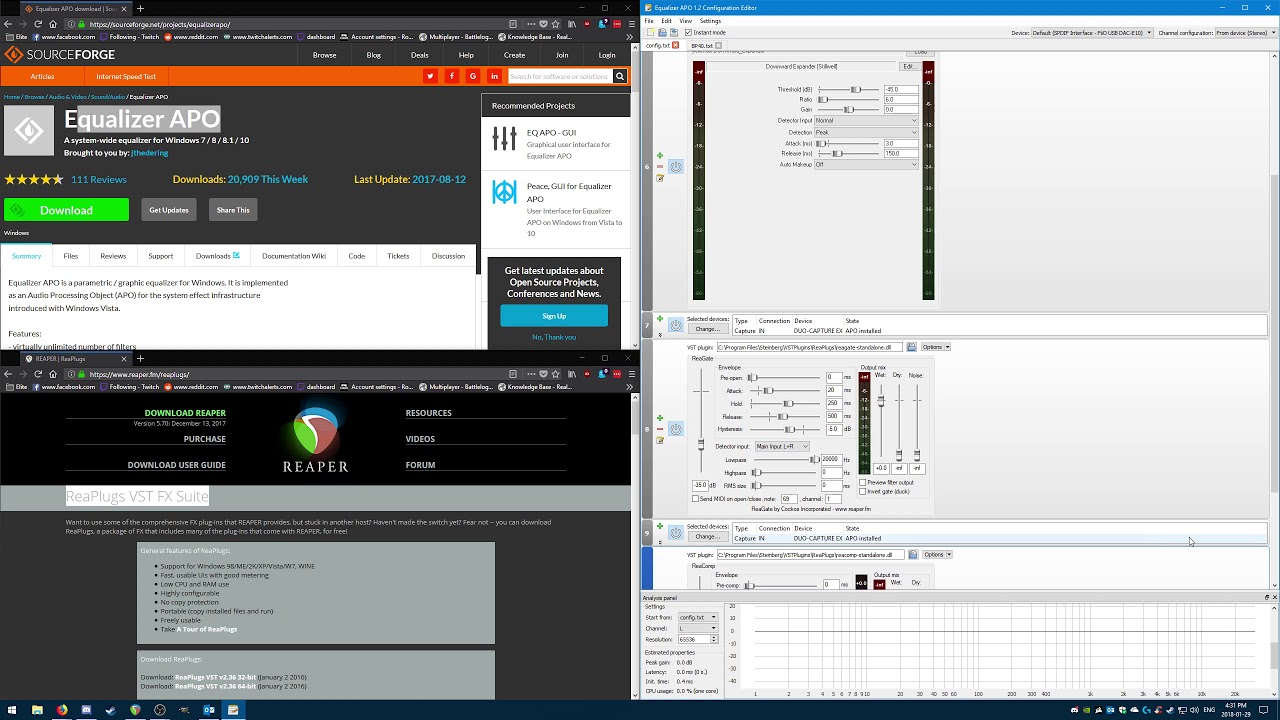Add filter with green plus on row 8

(x=660, y=418)
